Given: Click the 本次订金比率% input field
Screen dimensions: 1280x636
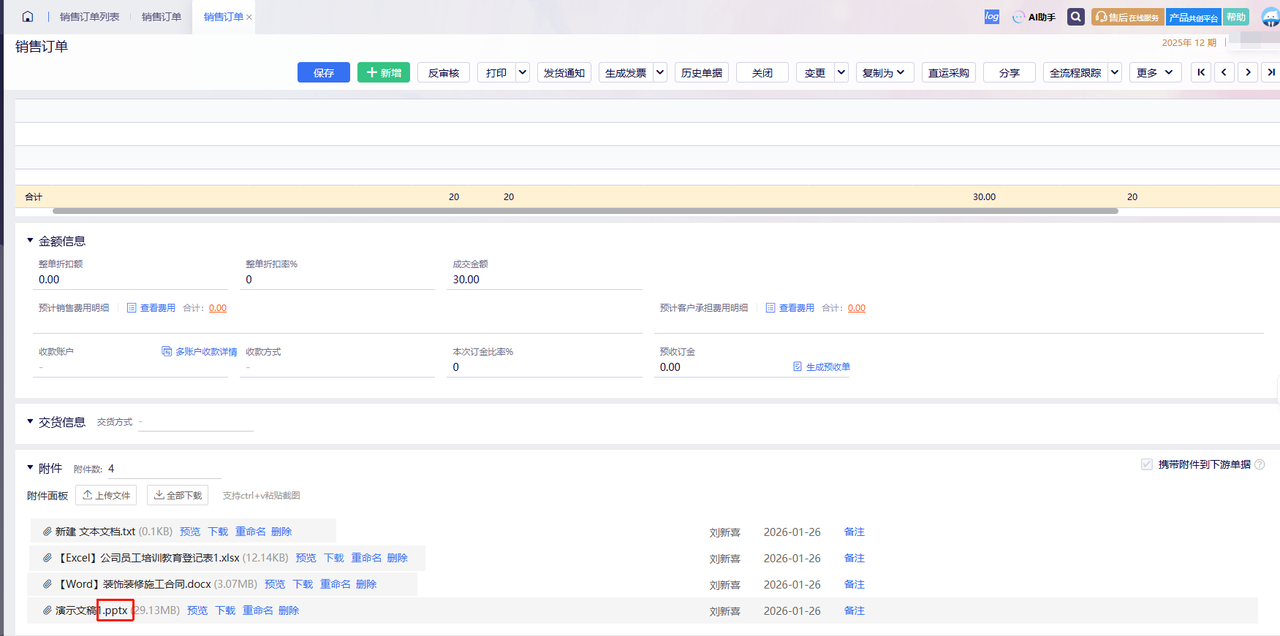Looking at the screenshot, I should point(545,367).
